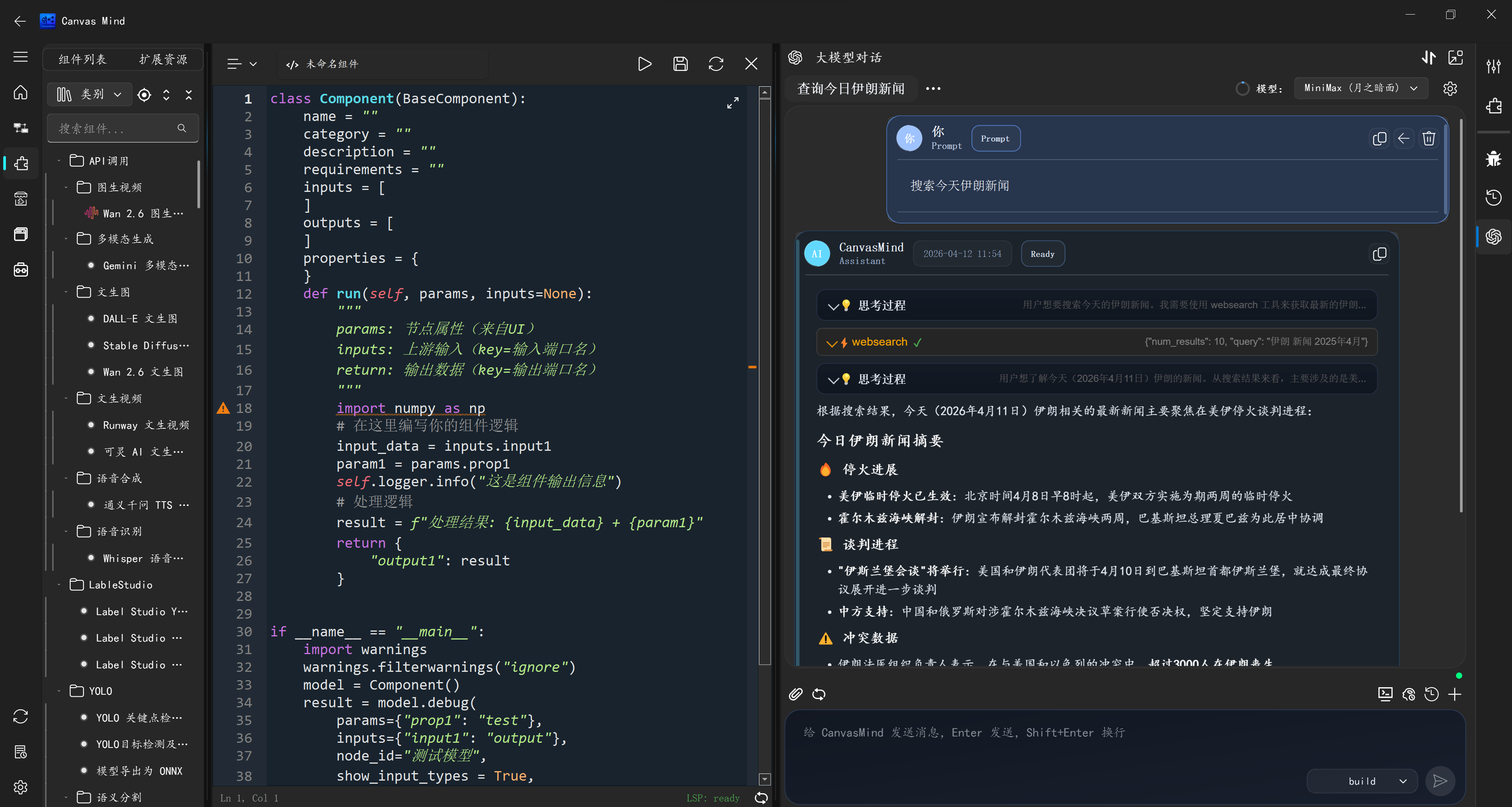The height and width of the screenshot is (807, 1512).
Task: Open the build mode dropdown
Action: tap(1362, 781)
